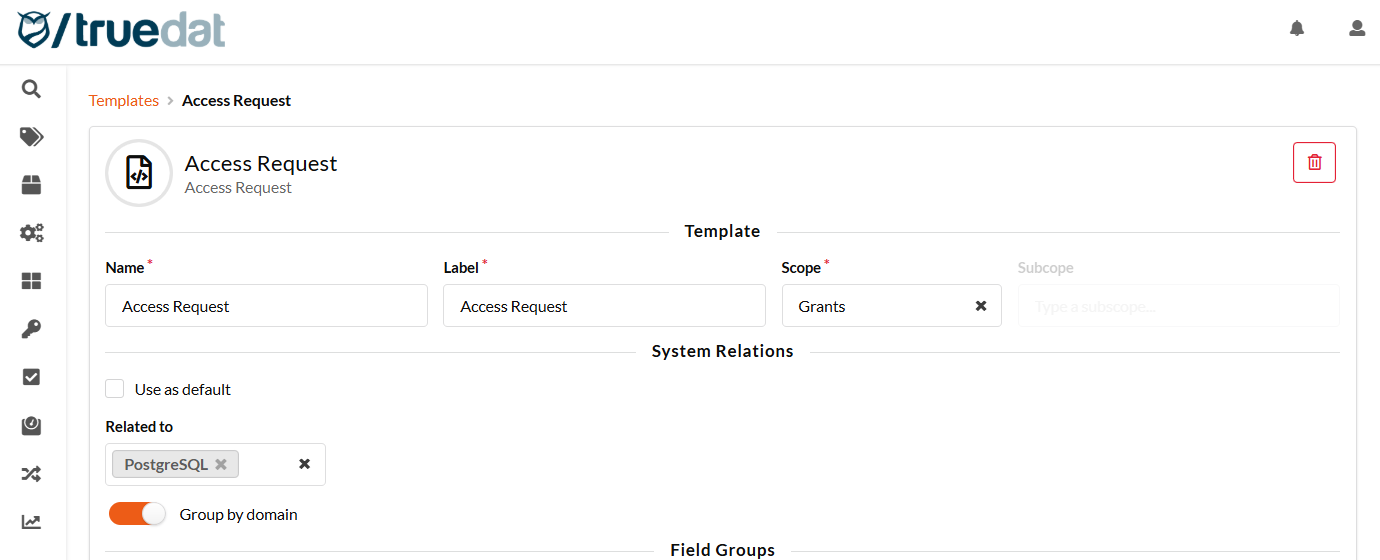This screenshot has height=560, width=1380.
Task: Go to Templates breadcrumb link
Action: pyautogui.click(x=124, y=100)
